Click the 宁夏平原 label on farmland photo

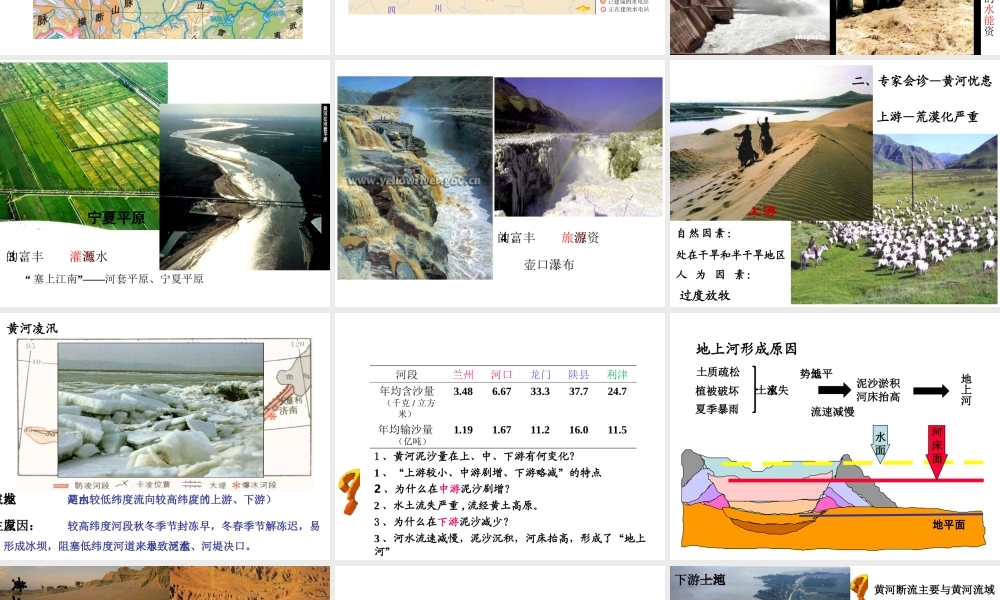pos(116,218)
